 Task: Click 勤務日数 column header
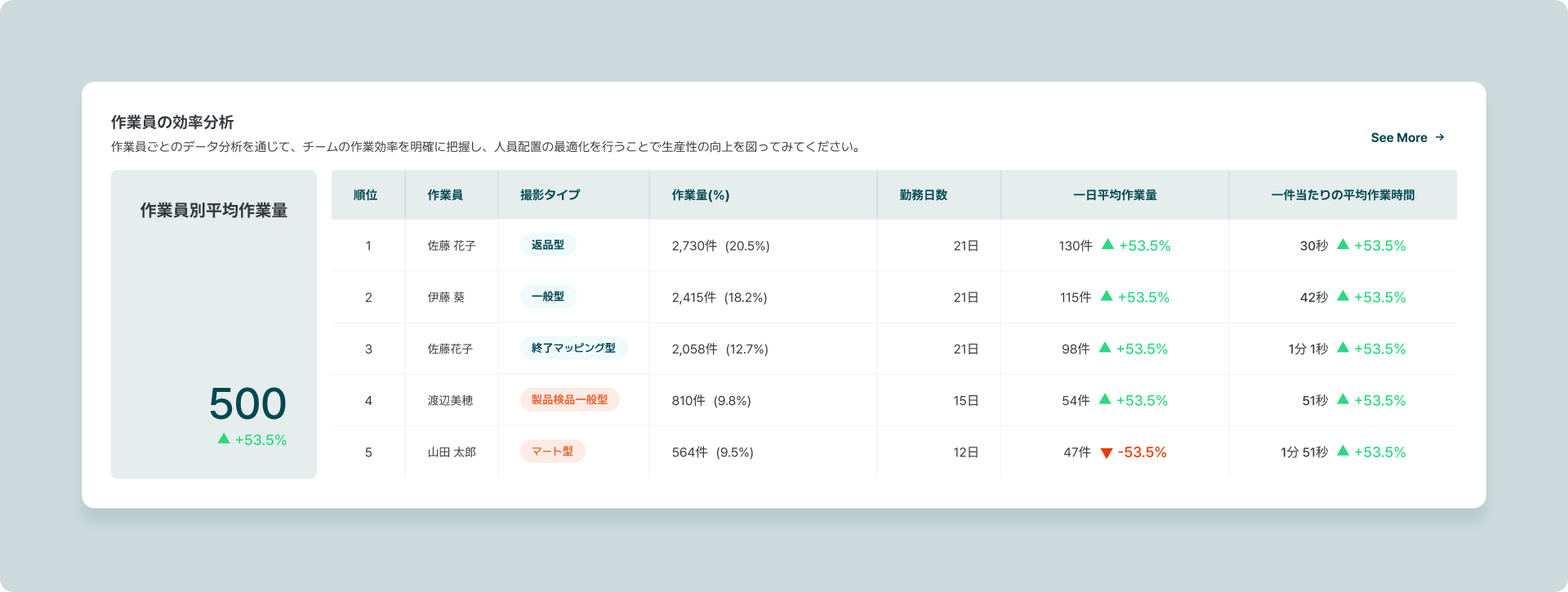[924, 195]
